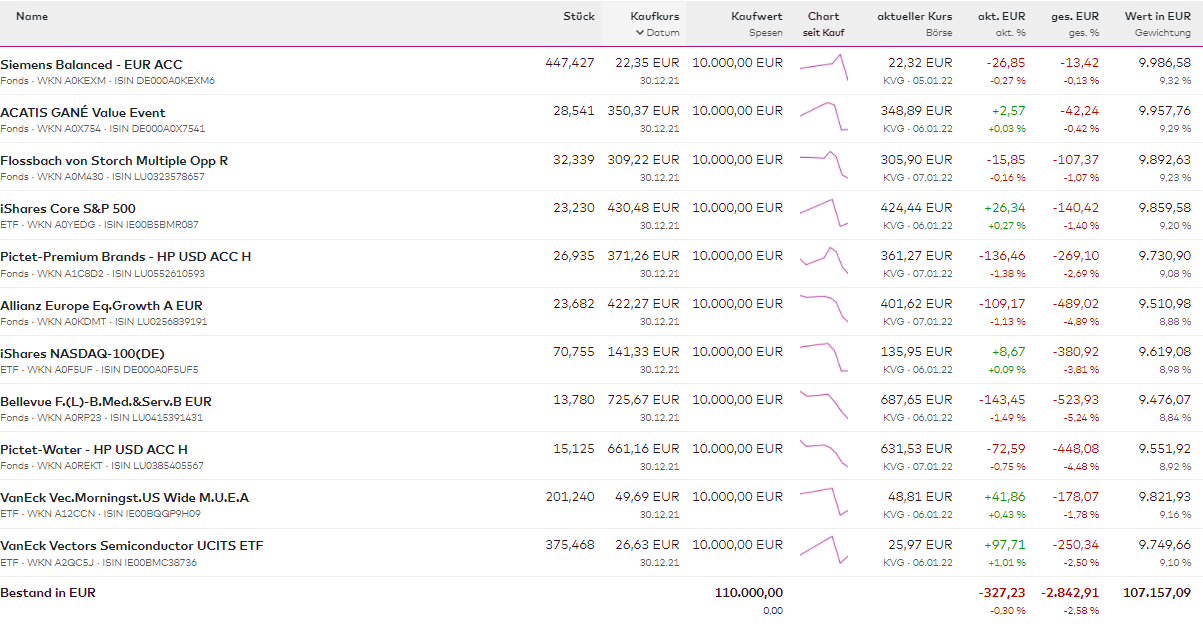The image size is (1203, 624).
Task: Click the ges. EUR column header
Action: click(x=1075, y=16)
